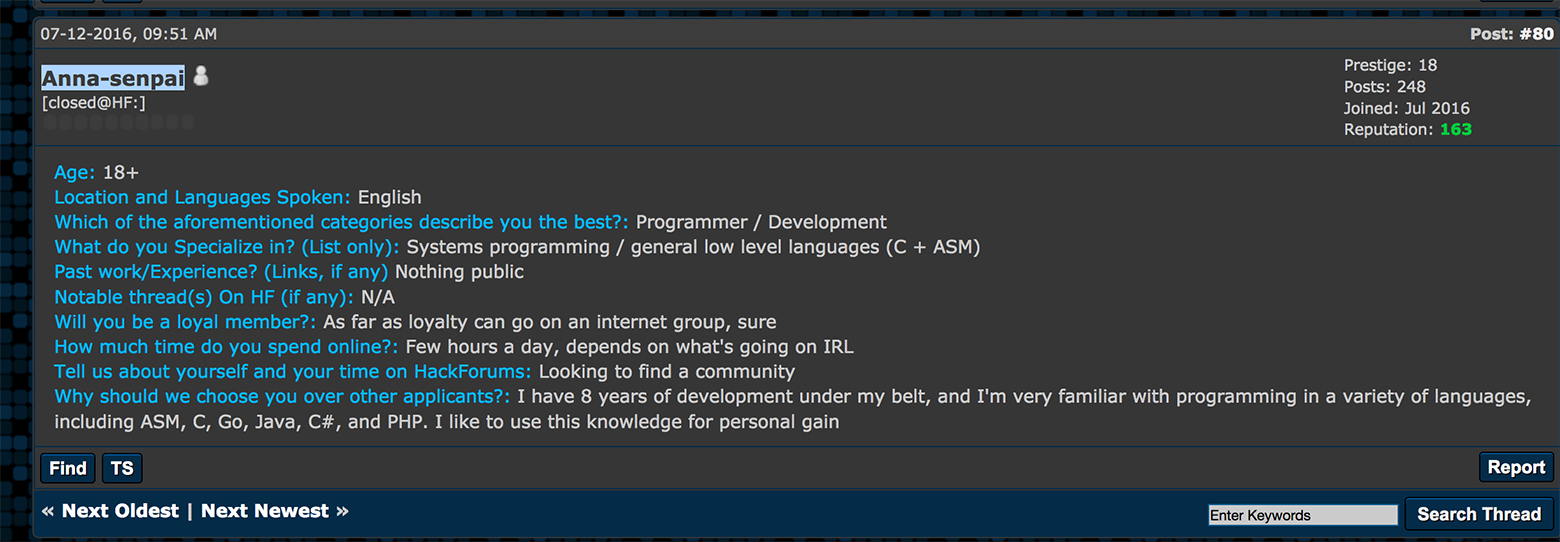
Task: Click the right double-arrow after Next Newest
Action: 342,511
